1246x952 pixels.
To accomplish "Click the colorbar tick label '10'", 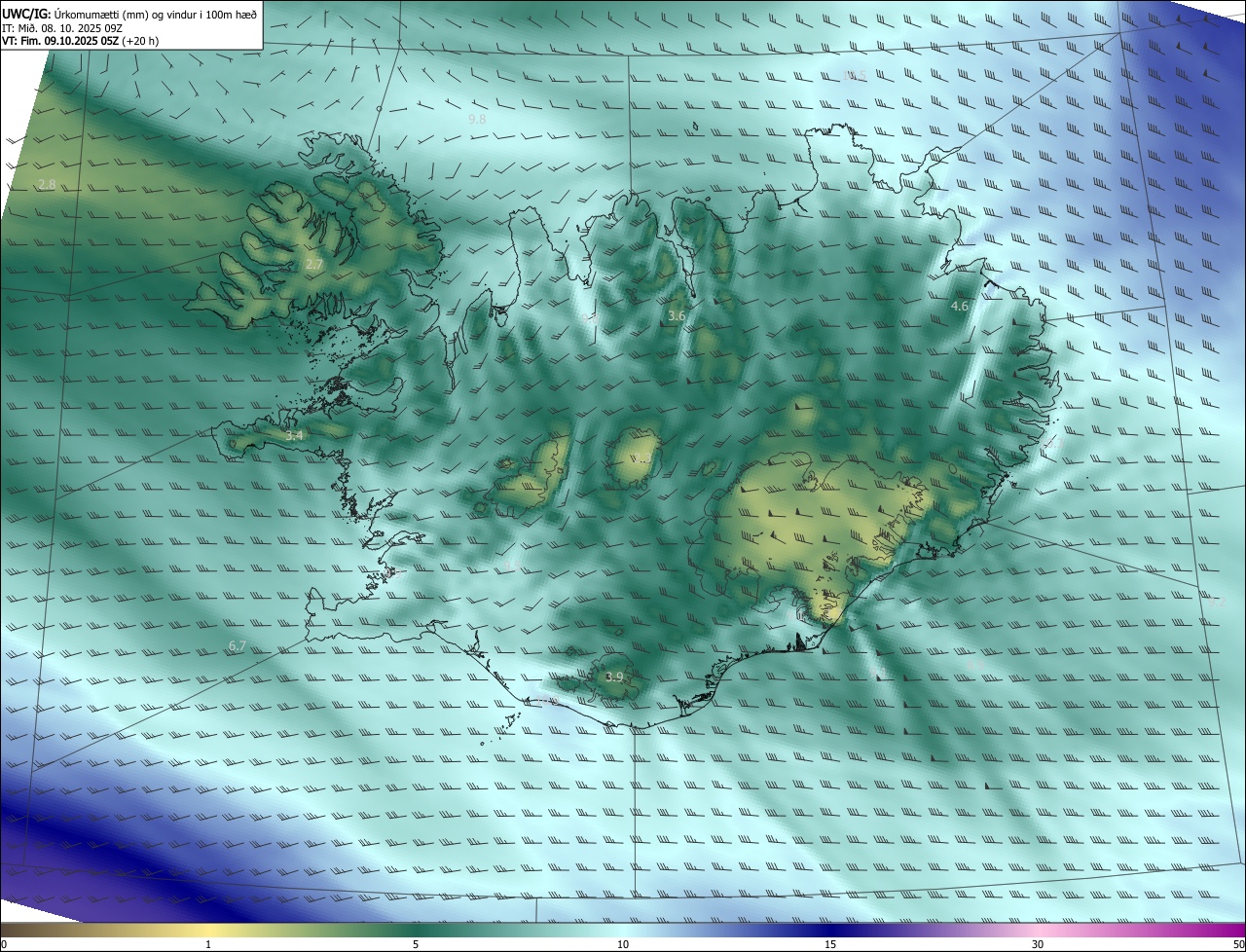I will pyautogui.click(x=623, y=944).
